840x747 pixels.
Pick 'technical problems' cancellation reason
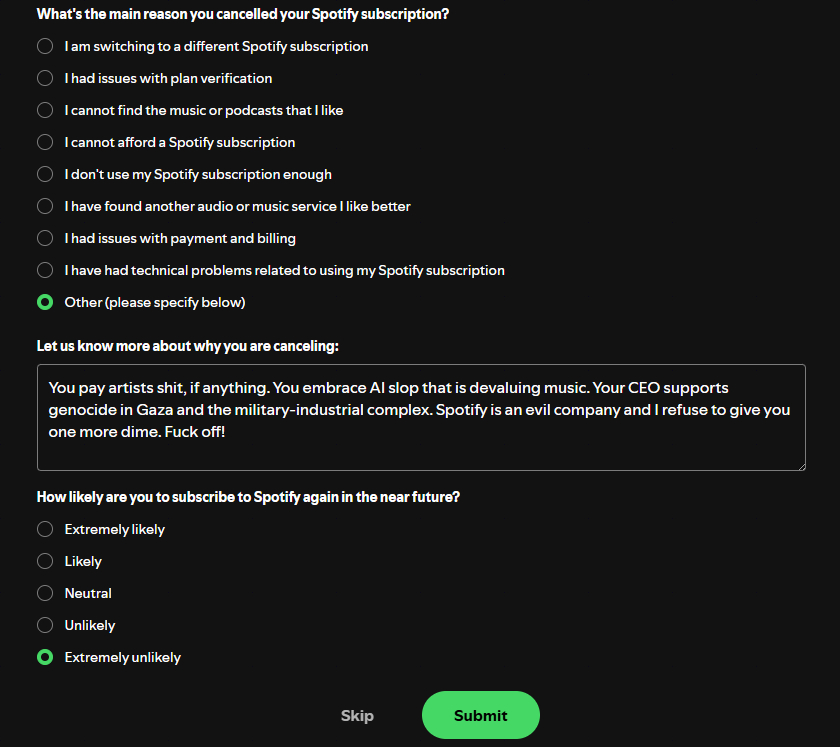pos(45,270)
